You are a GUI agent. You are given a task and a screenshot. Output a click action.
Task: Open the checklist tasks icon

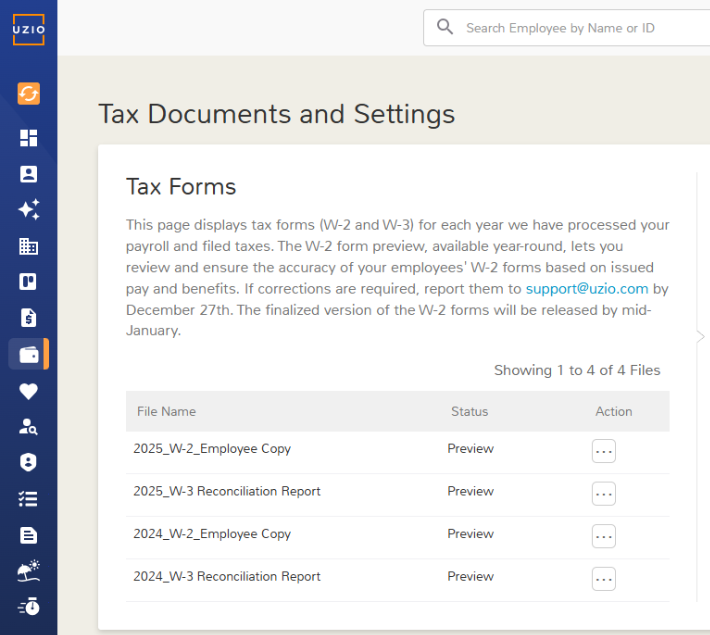point(29,499)
